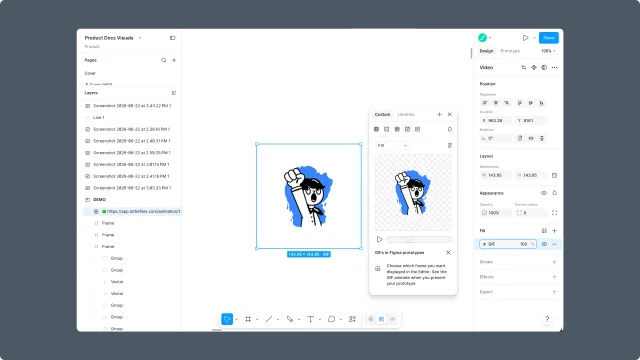The height and width of the screenshot is (360, 640).
Task: Open the user avatar dropdown arrow
Action: 490,38
